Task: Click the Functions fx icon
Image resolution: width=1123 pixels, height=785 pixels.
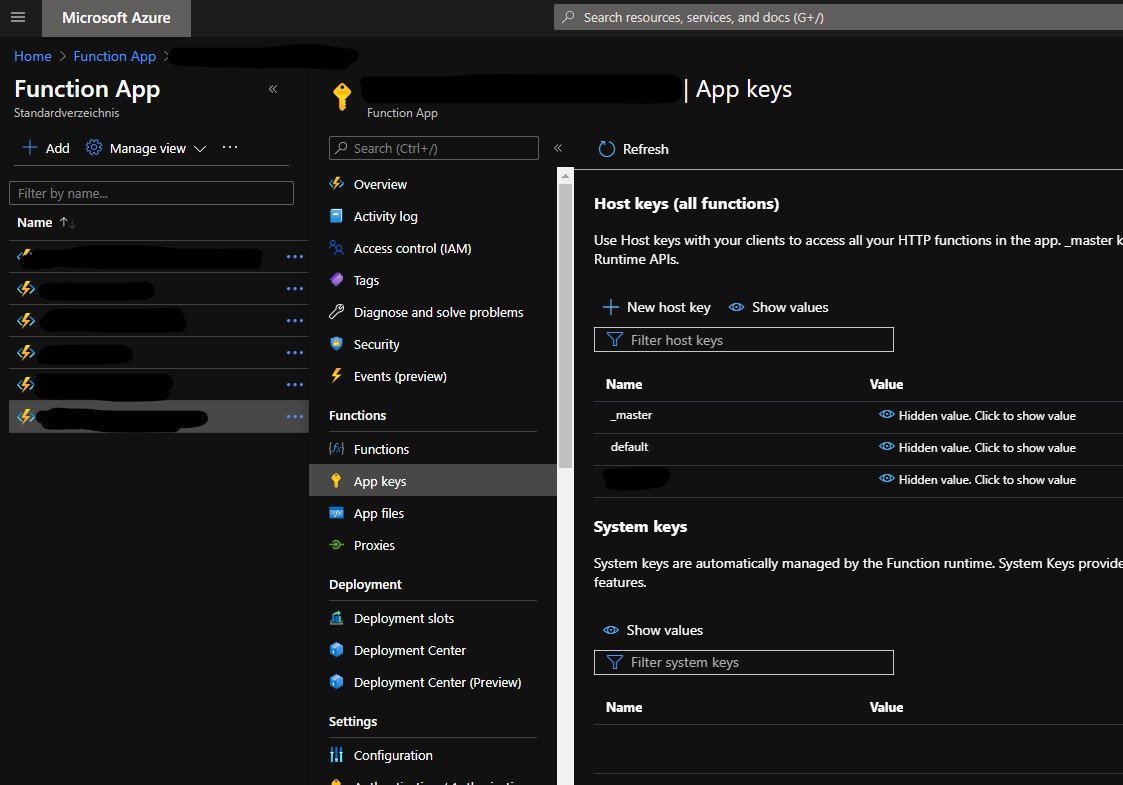Action: (x=337, y=448)
